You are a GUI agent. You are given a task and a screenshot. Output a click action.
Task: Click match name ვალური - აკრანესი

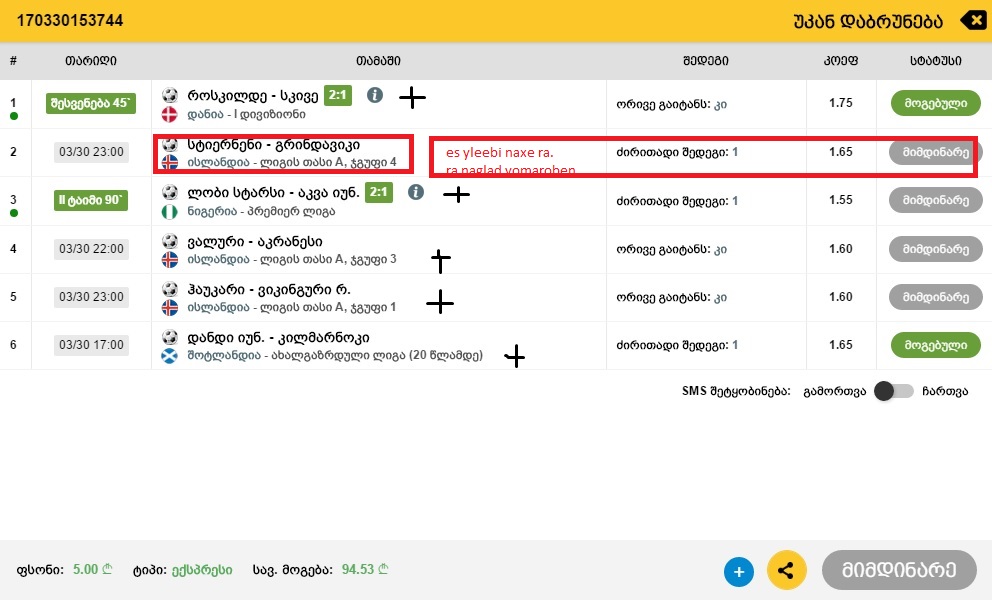click(x=254, y=241)
